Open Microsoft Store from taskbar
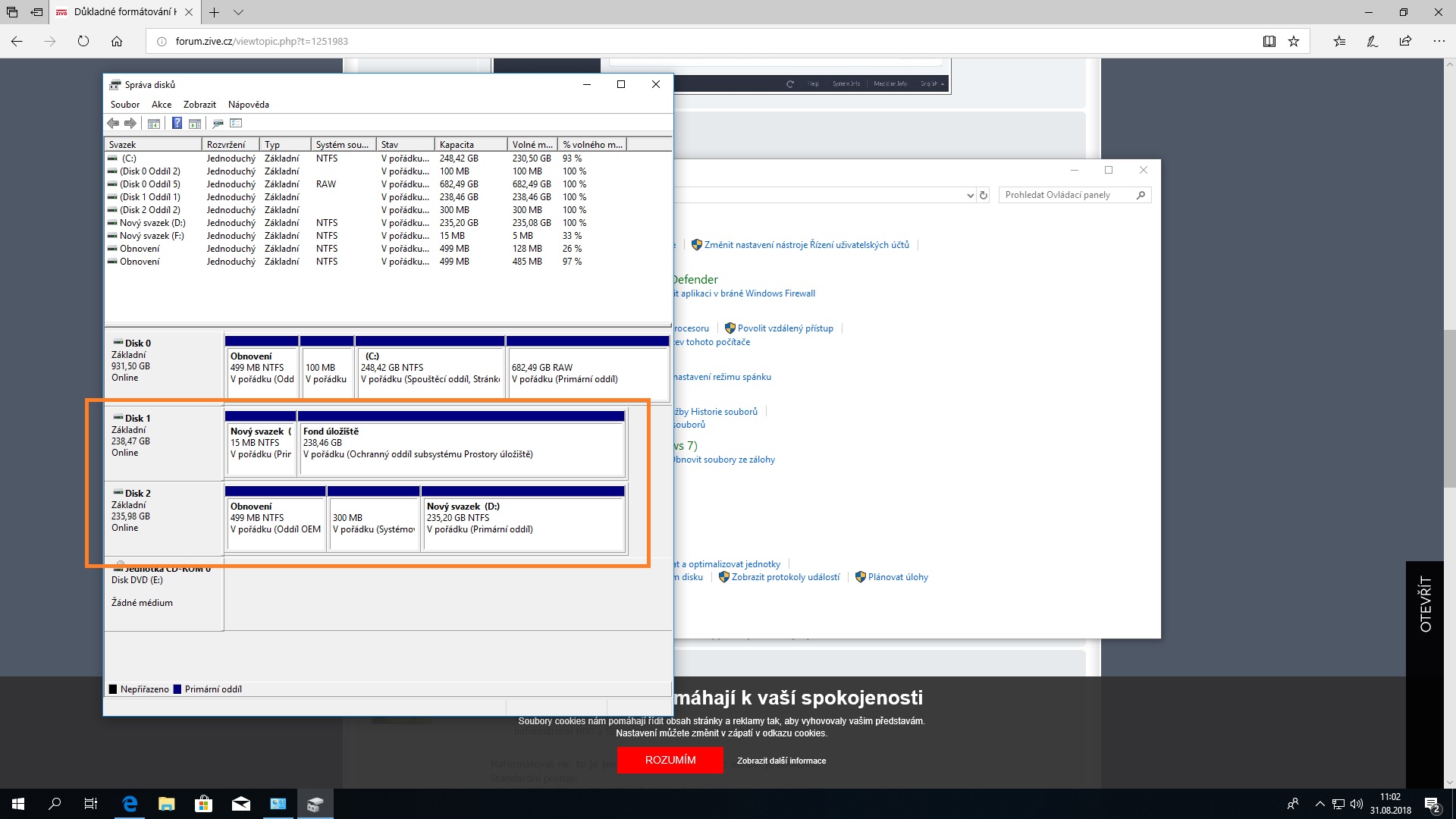1456x819 pixels. pos(203,804)
